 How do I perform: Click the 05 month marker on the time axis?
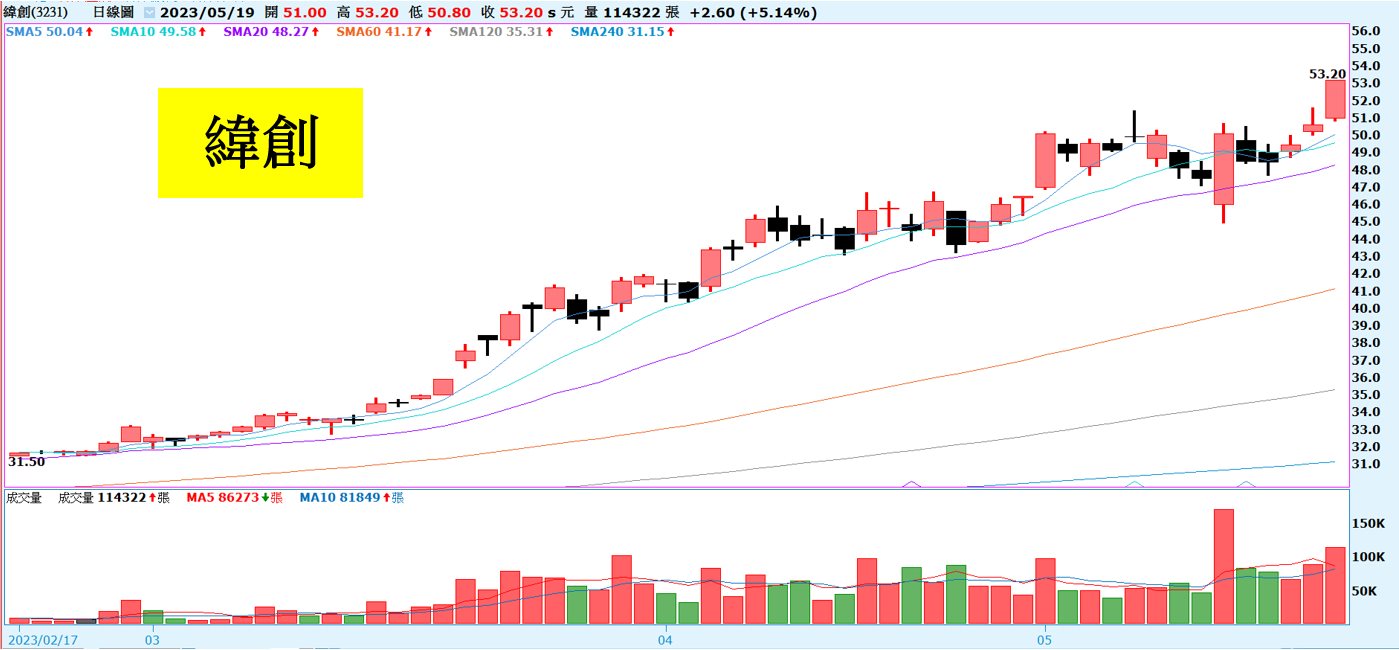[x=1044, y=637]
